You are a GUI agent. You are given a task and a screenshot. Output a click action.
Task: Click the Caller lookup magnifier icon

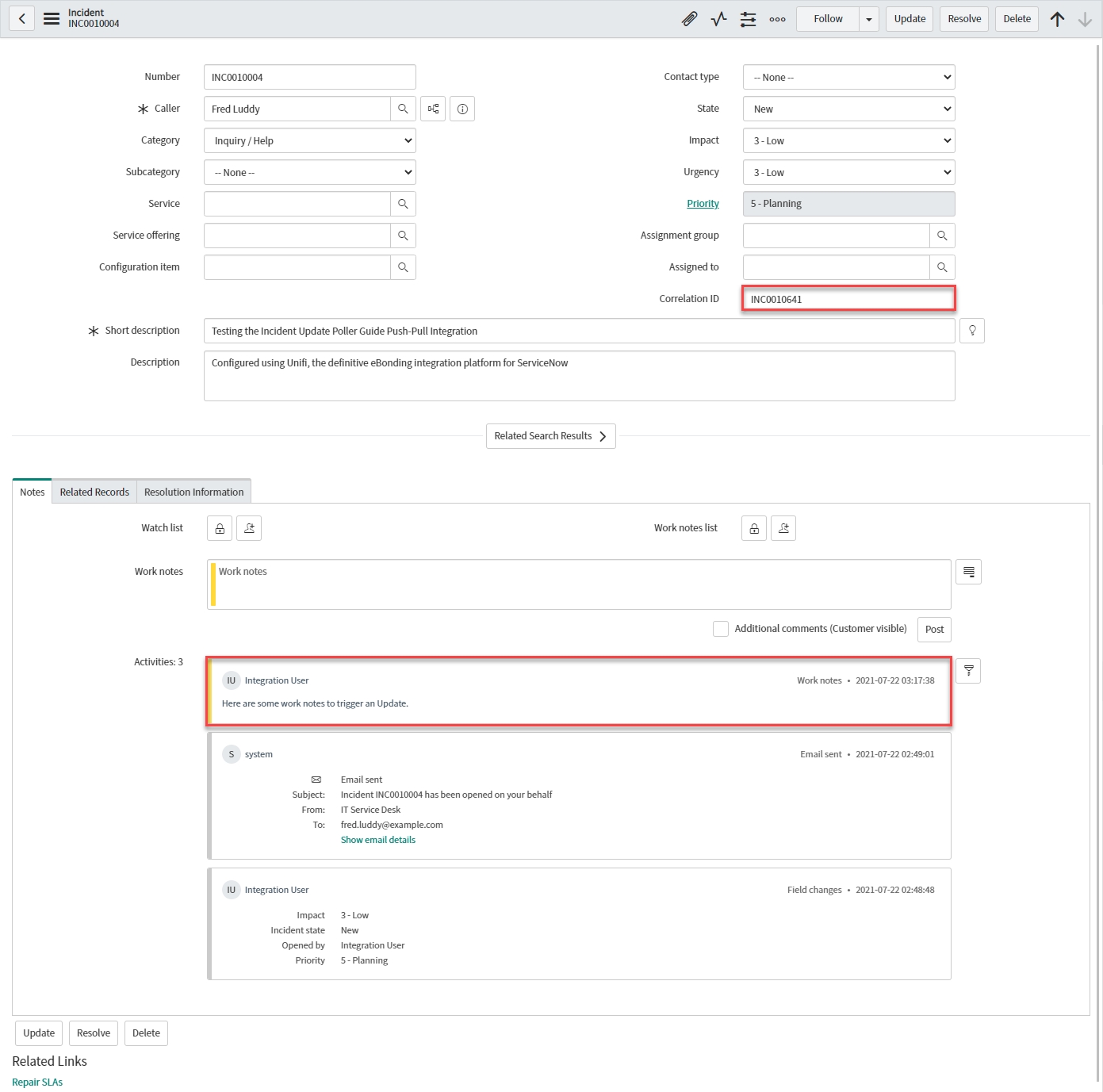[x=403, y=109]
